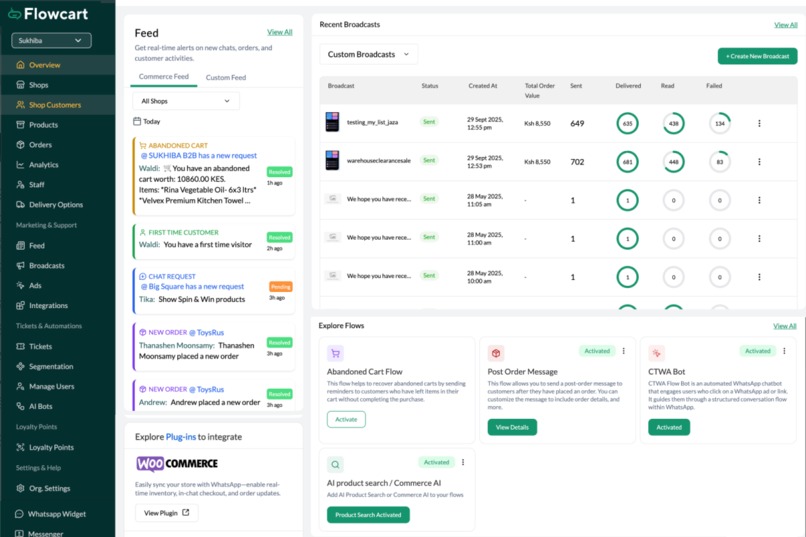
Task: Open the Delivery Options truck icon
Action: tap(21, 205)
